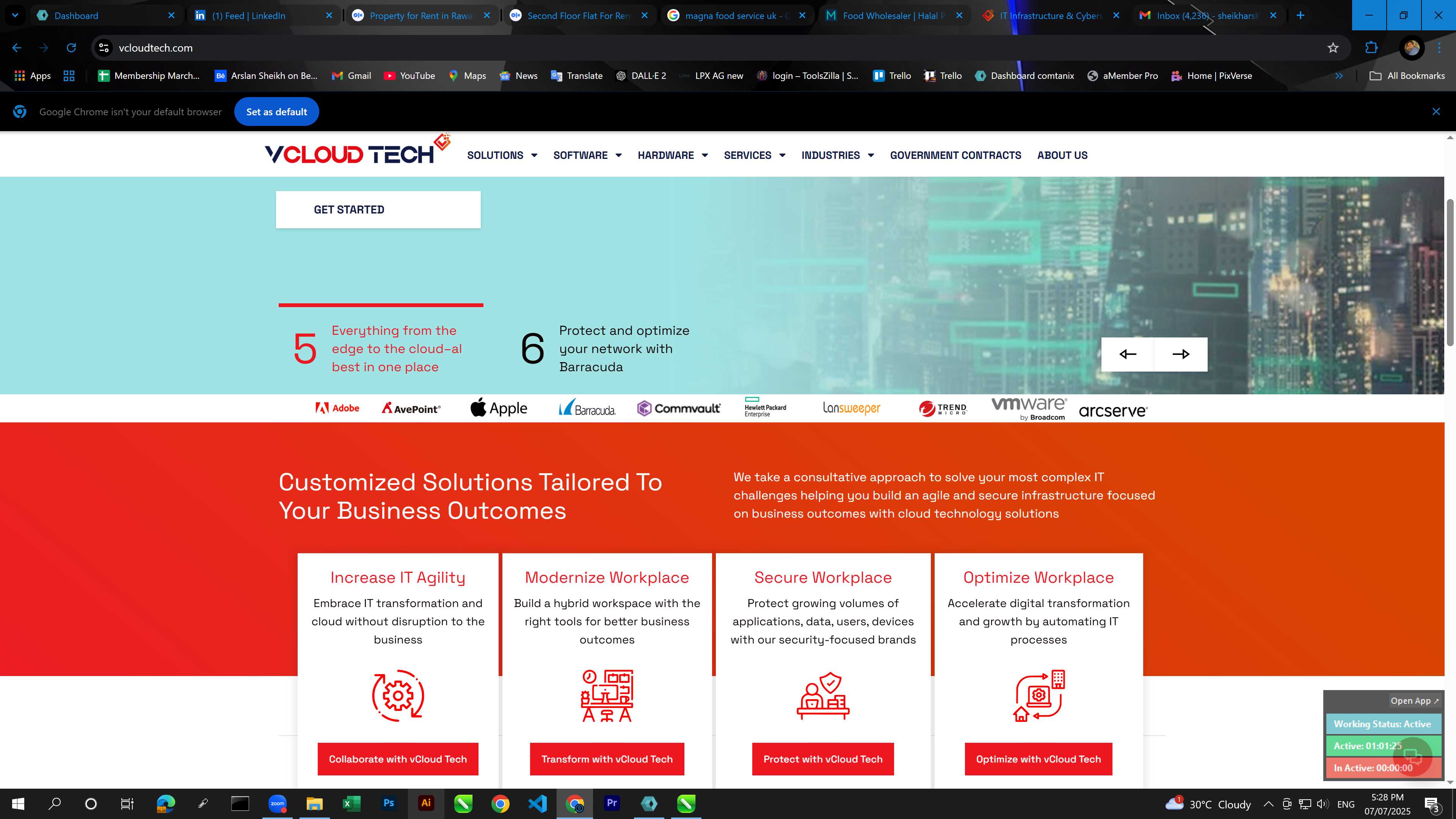View site information icon in address bar

pos(104,48)
